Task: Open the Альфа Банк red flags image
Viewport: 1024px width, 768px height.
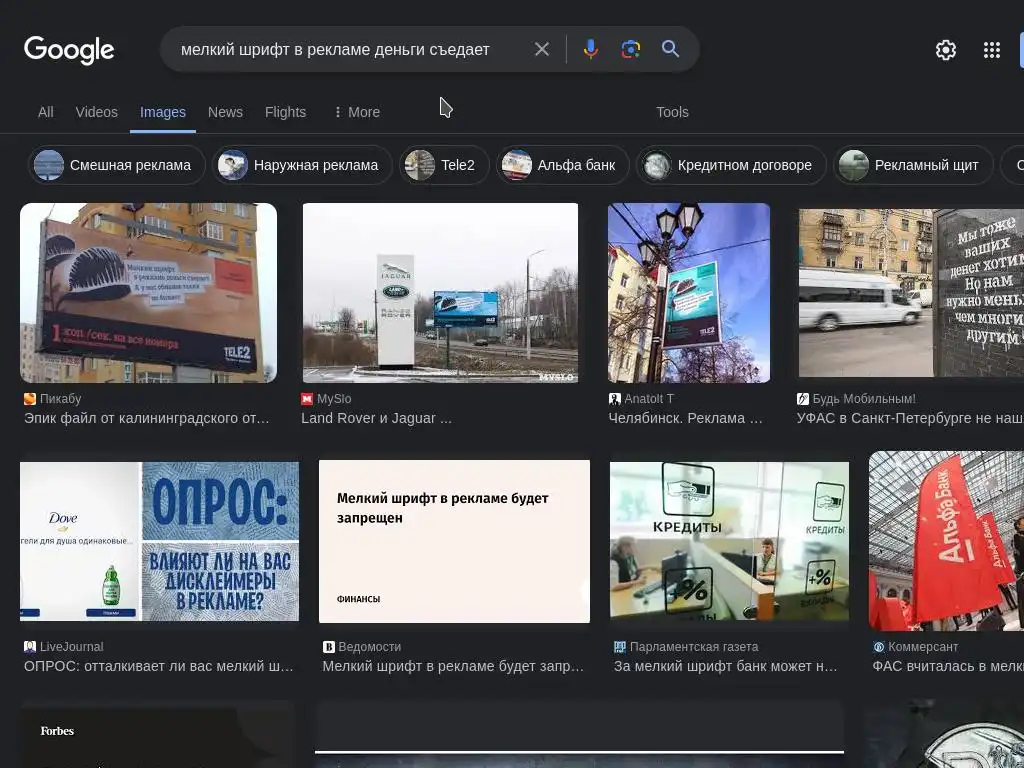Action: click(x=946, y=541)
